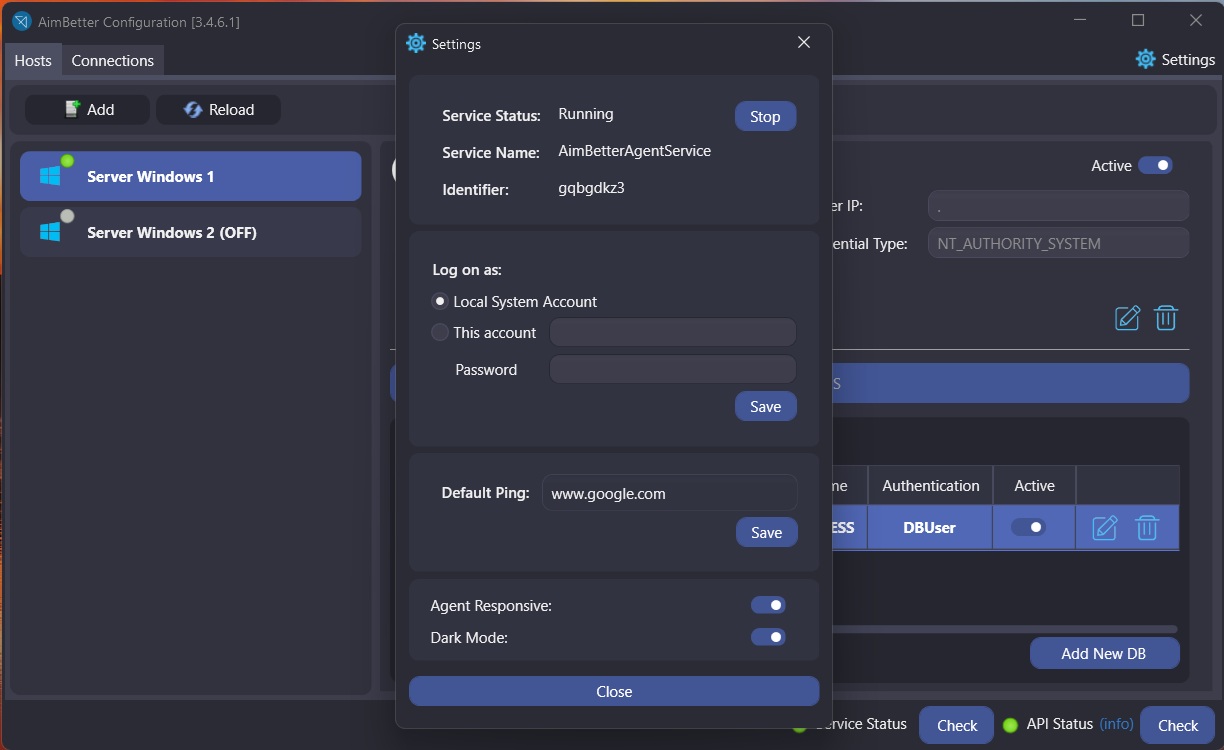Image resolution: width=1224 pixels, height=750 pixels.
Task: Click Check button next to Service Status
Action: point(957,725)
